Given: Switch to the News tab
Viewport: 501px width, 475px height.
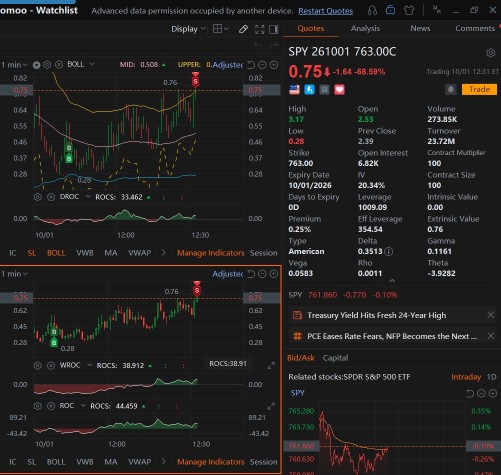Looking at the screenshot, I should (420, 28).
